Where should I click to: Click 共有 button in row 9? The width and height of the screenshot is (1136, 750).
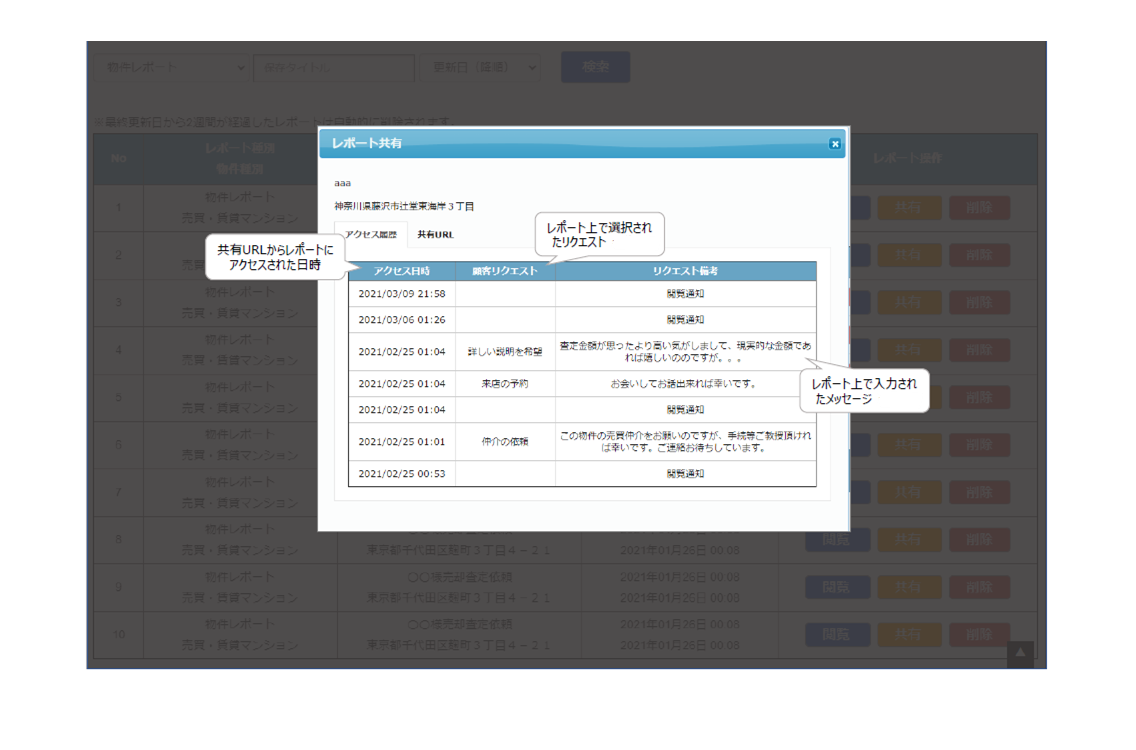[x=908, y=587]
